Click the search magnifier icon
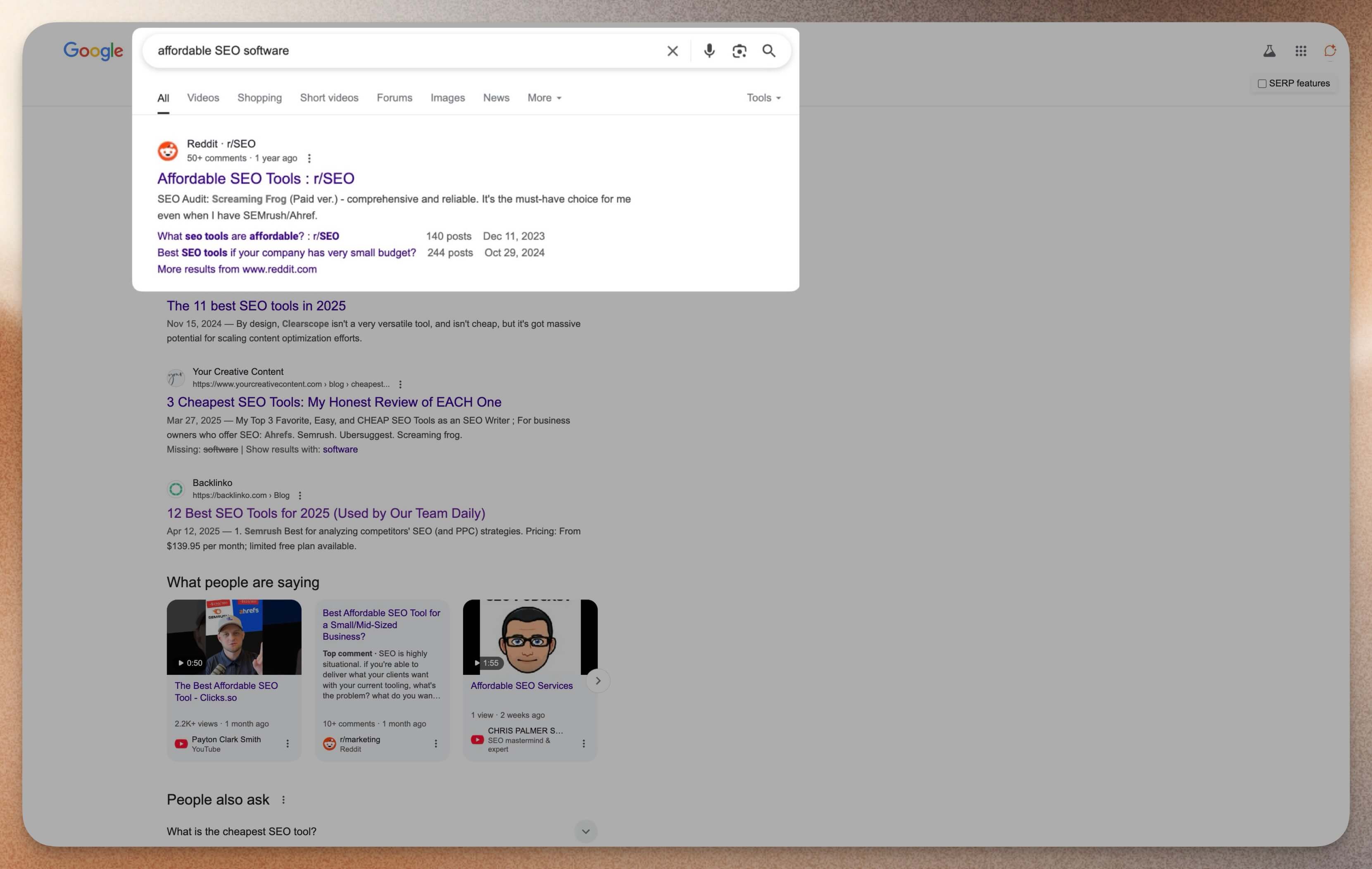 pos(768,51)
